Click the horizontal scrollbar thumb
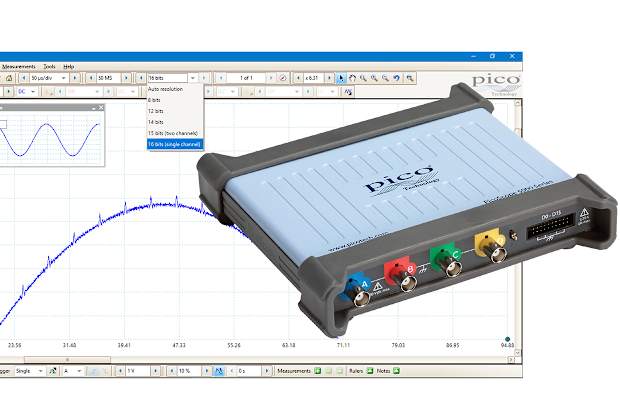 pyautogui.click(x=67, y=360)
